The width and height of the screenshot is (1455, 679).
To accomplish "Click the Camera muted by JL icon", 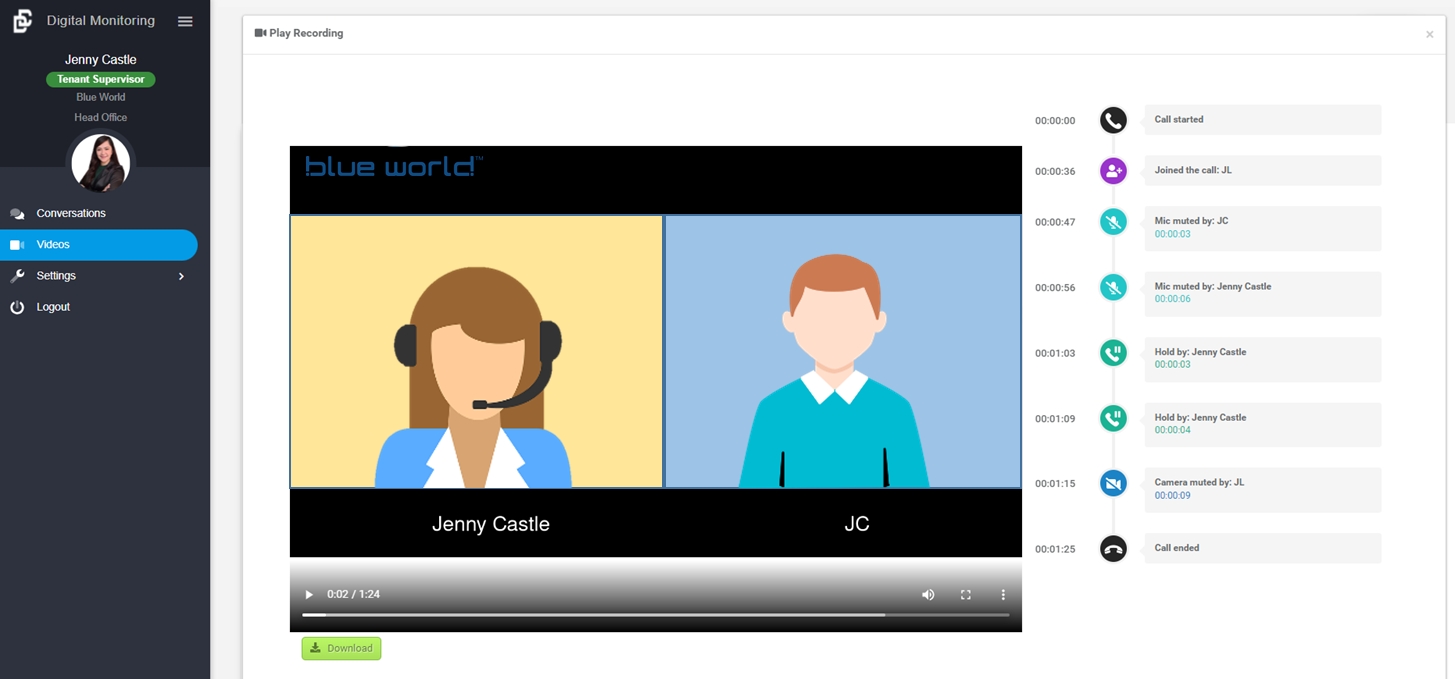I will [x=1113, y=484].
